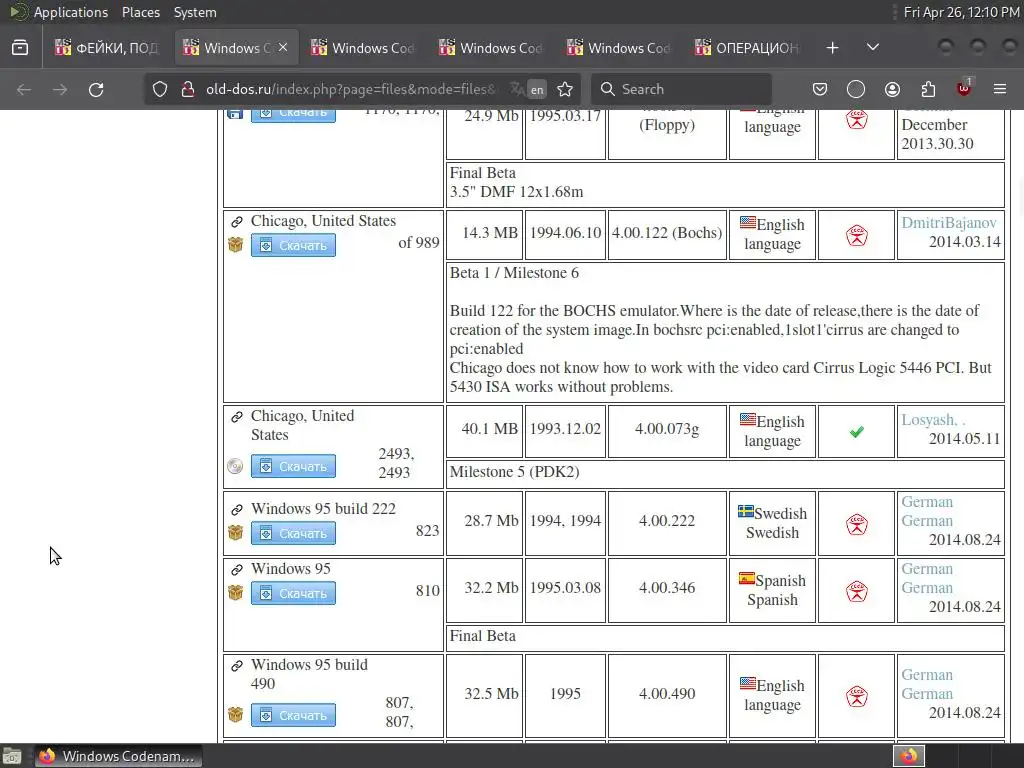Viewport: 1024px width, 768px height.
Task: Click the show desktop icon in bottom panel
Action: click(12, 757)
